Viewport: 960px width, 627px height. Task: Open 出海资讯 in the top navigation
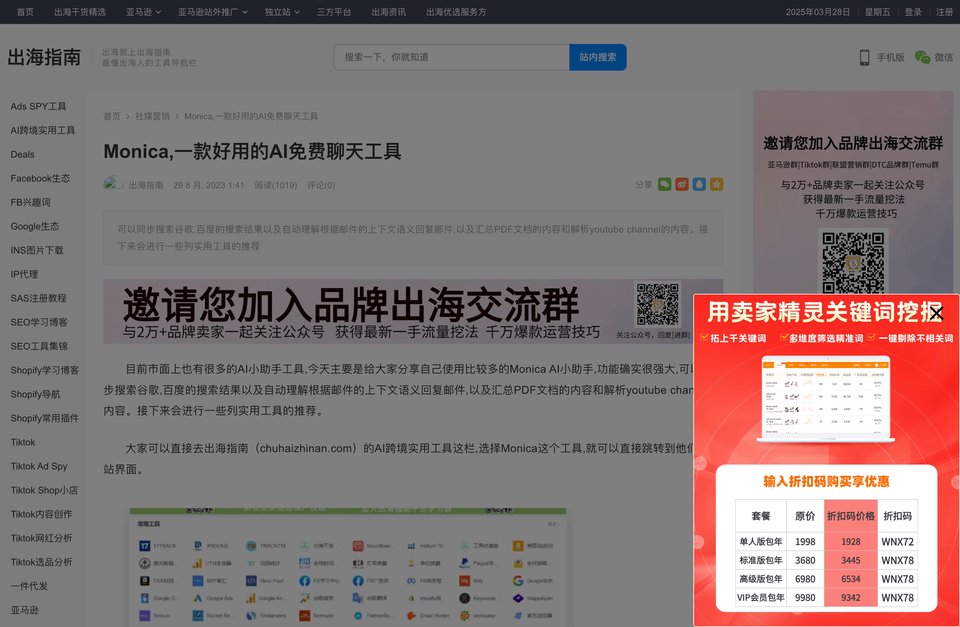(x=389, y=12)
